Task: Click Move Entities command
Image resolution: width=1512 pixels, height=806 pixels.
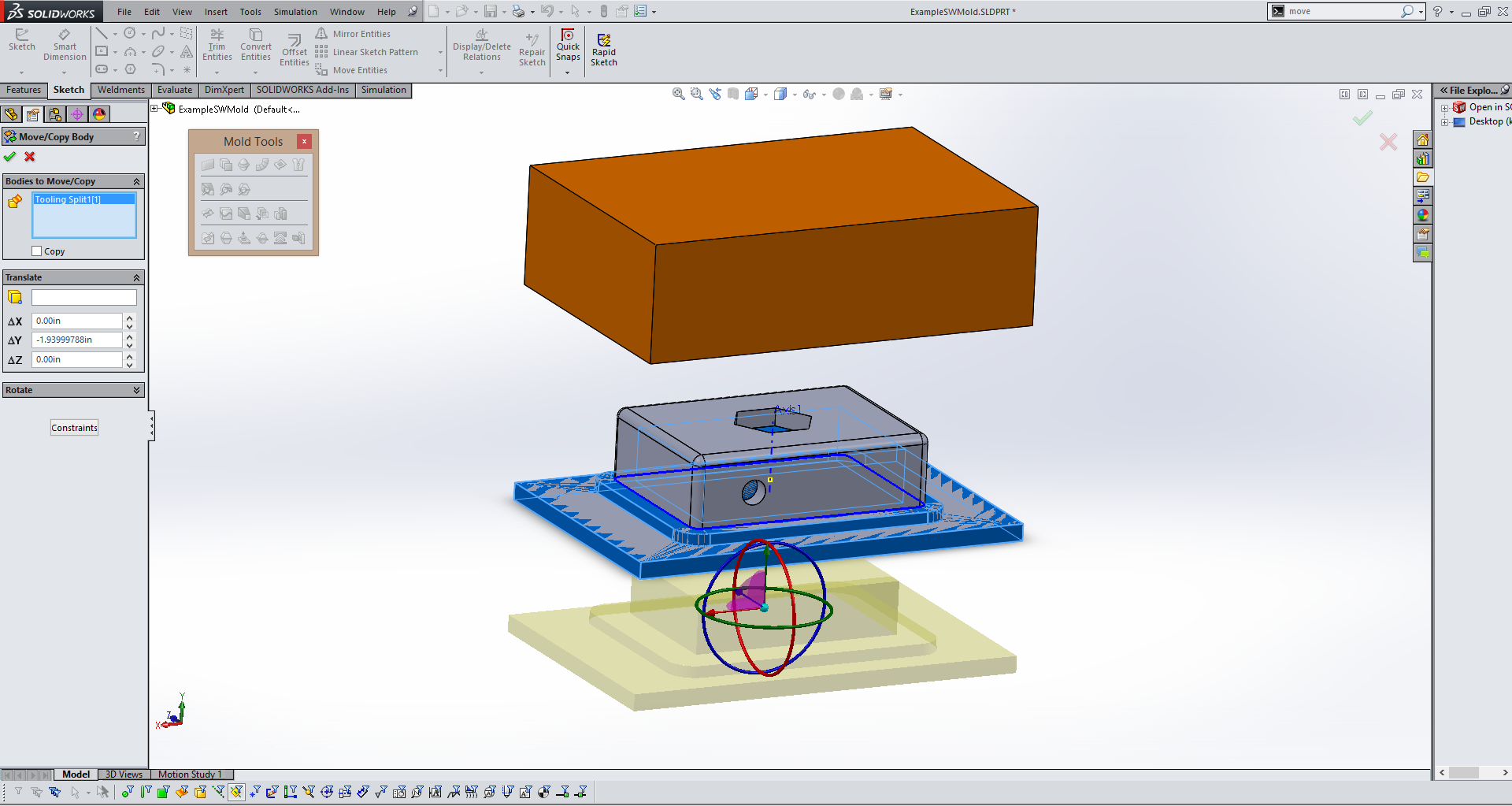Action: click(352, 70)
